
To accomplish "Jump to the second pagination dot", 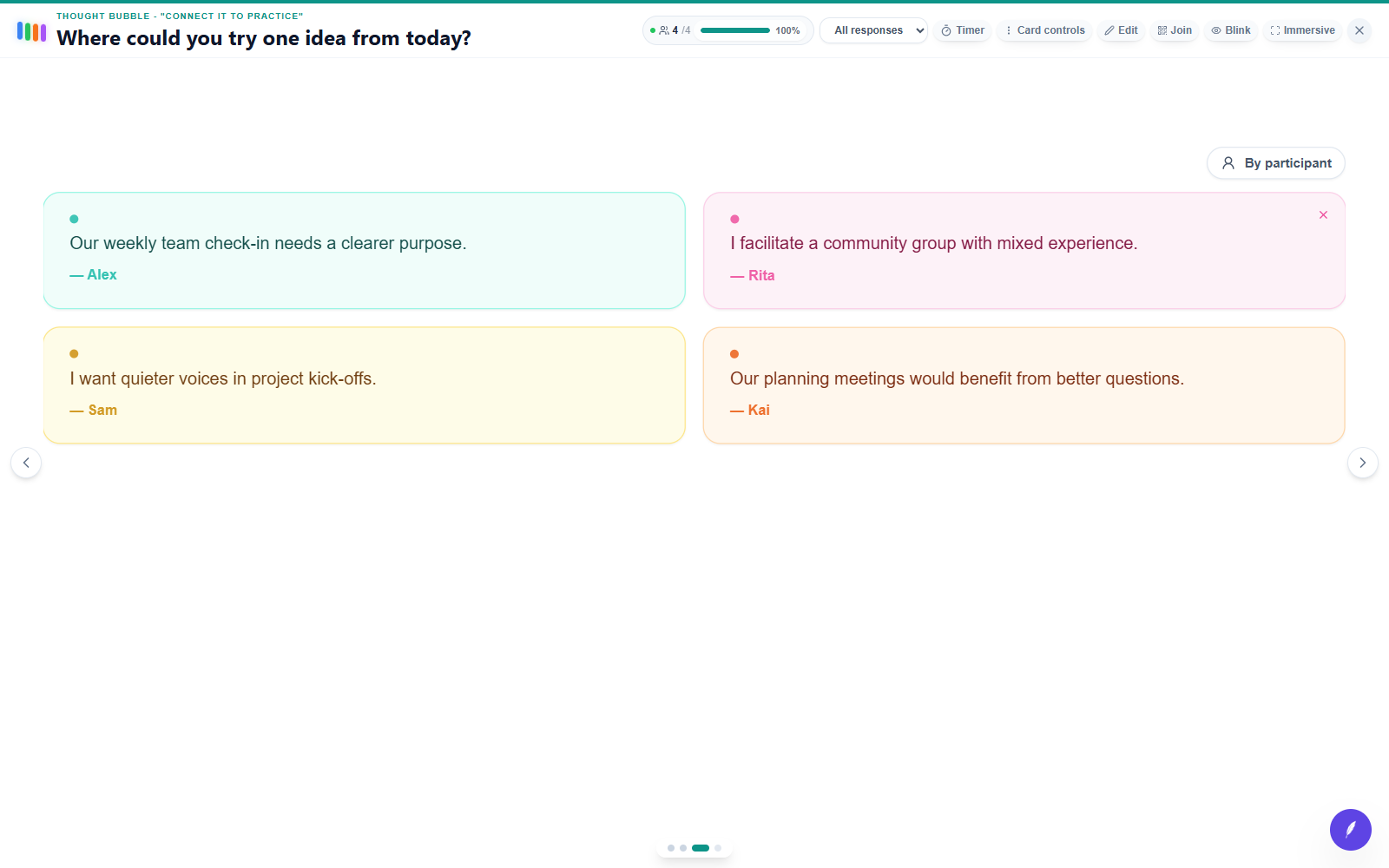I will (683, 848).
